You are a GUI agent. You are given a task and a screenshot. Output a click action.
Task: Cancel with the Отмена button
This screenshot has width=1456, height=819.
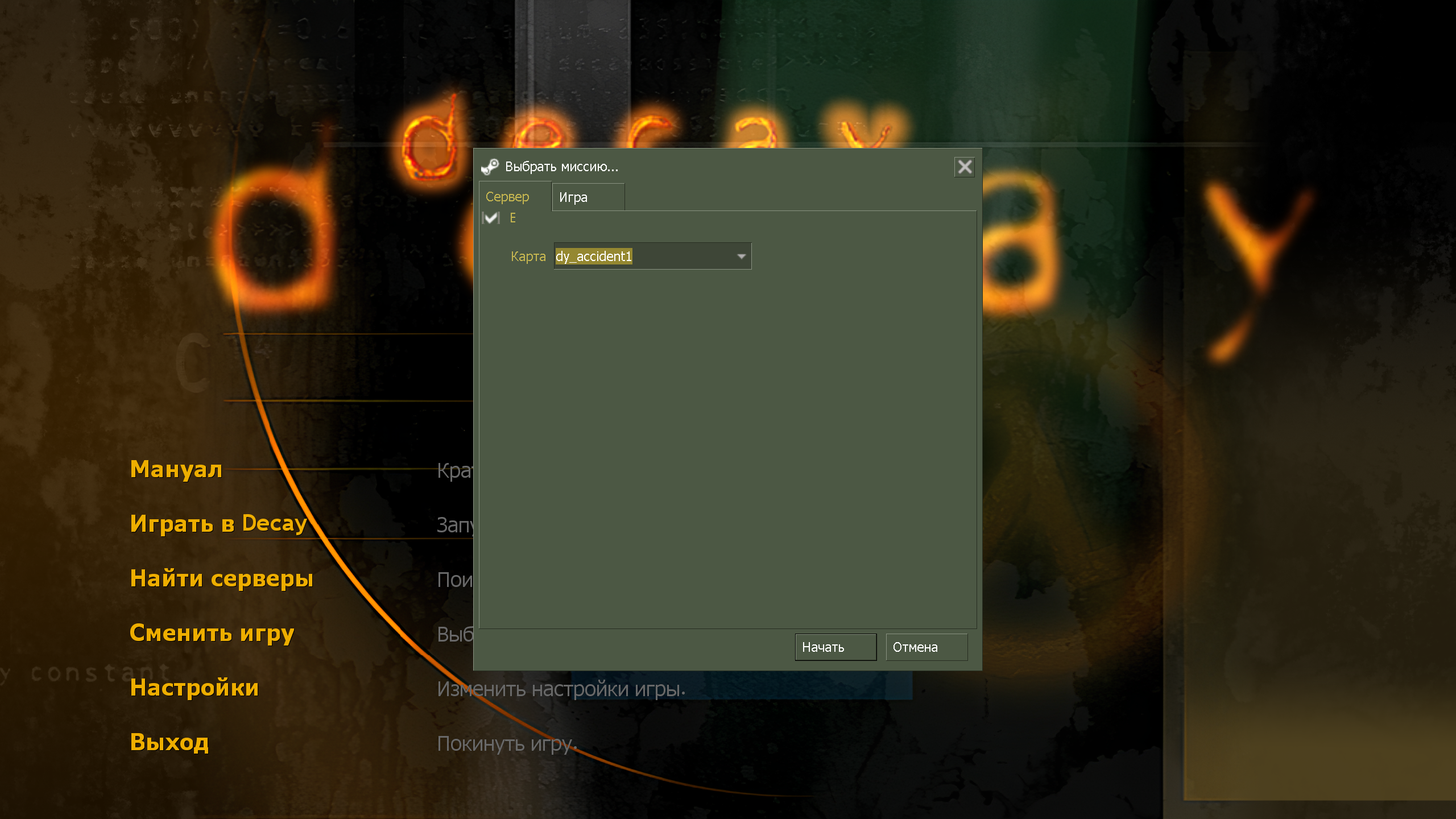(926, 647)
